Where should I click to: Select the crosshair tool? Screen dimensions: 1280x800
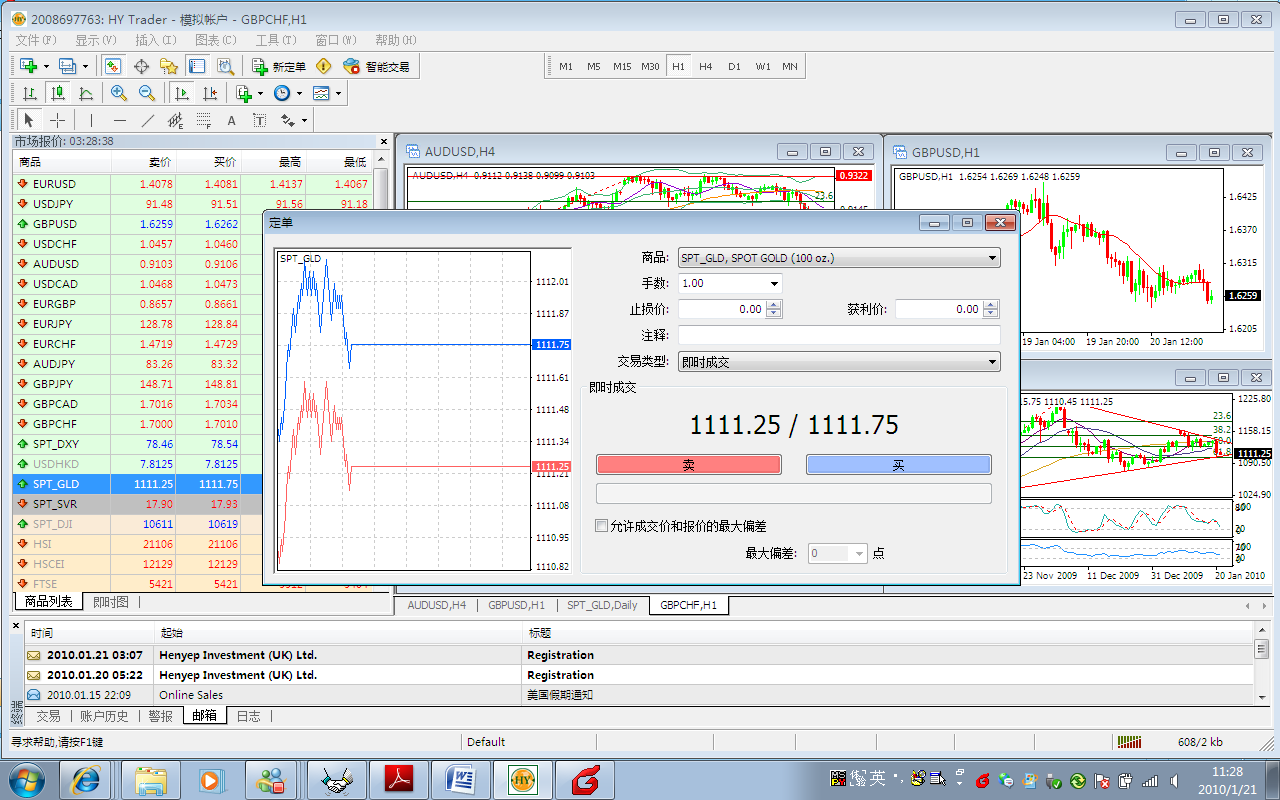pyautogui.click(x=57, y=120)
